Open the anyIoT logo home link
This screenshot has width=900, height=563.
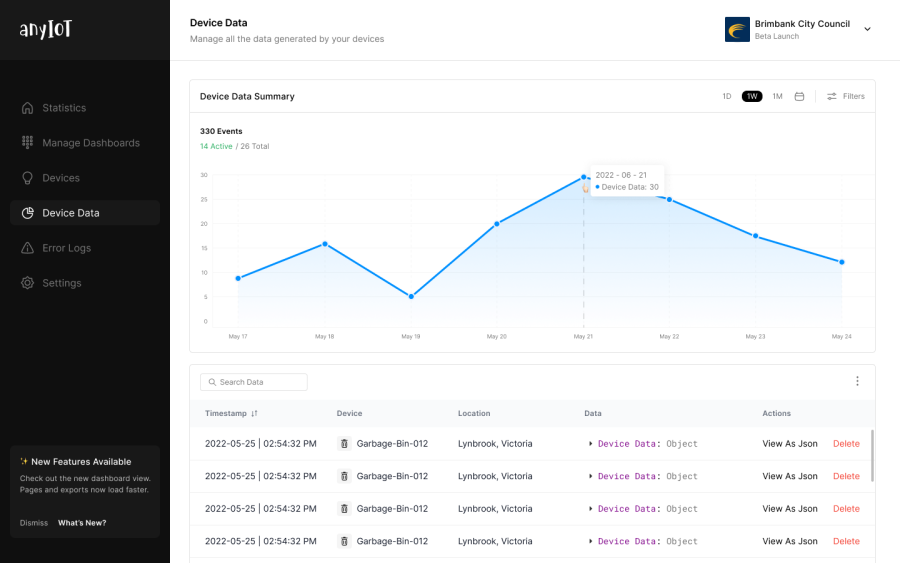coord(46,29)
